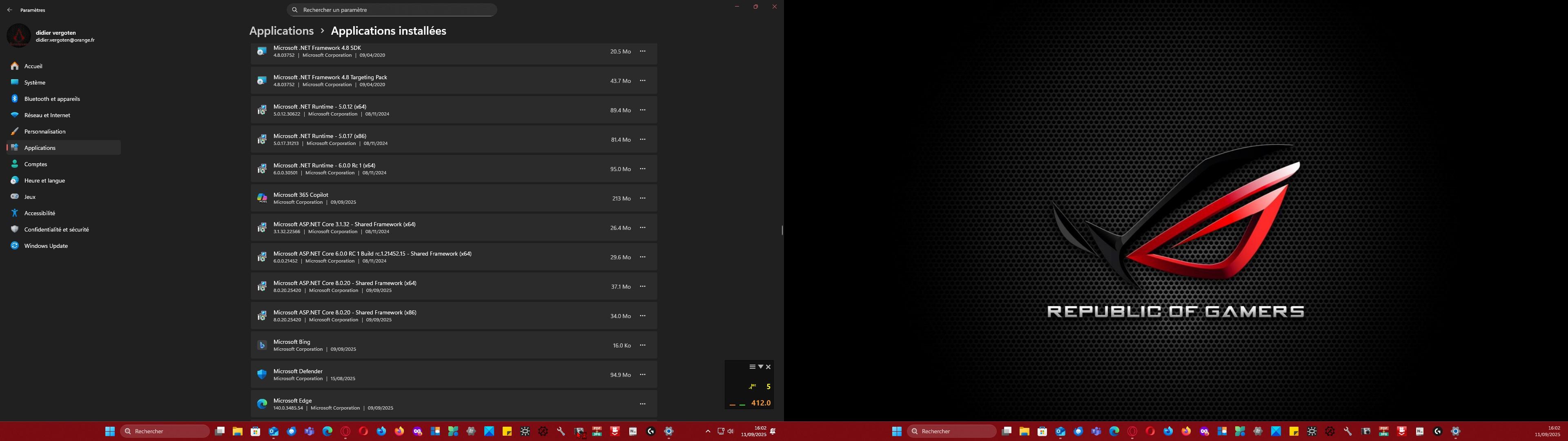Screen dimensions: 1568x441
Task: Click the Rechercher un paramètre search field
Action: (392, 10)
